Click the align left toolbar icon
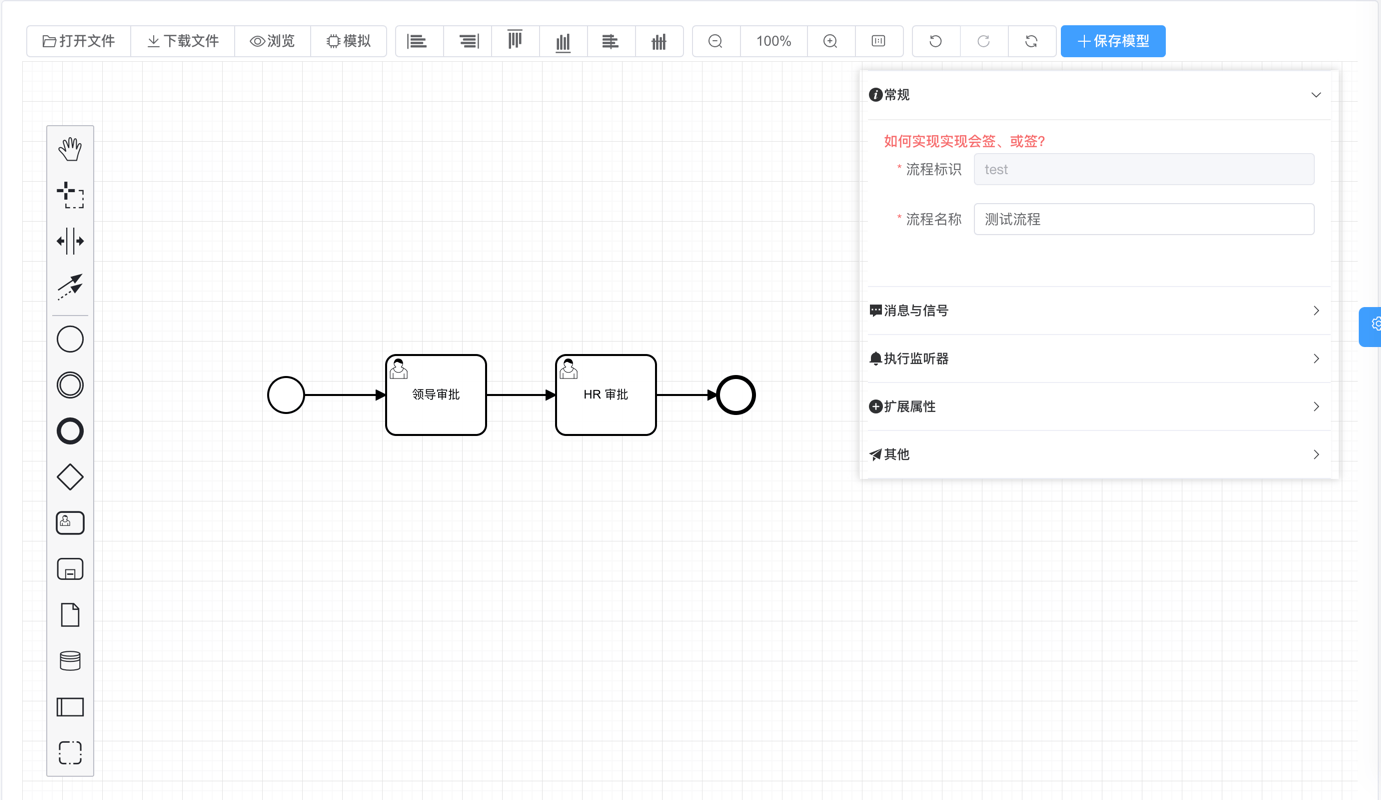The image size is (1381, 800). (x=417, y=40)
